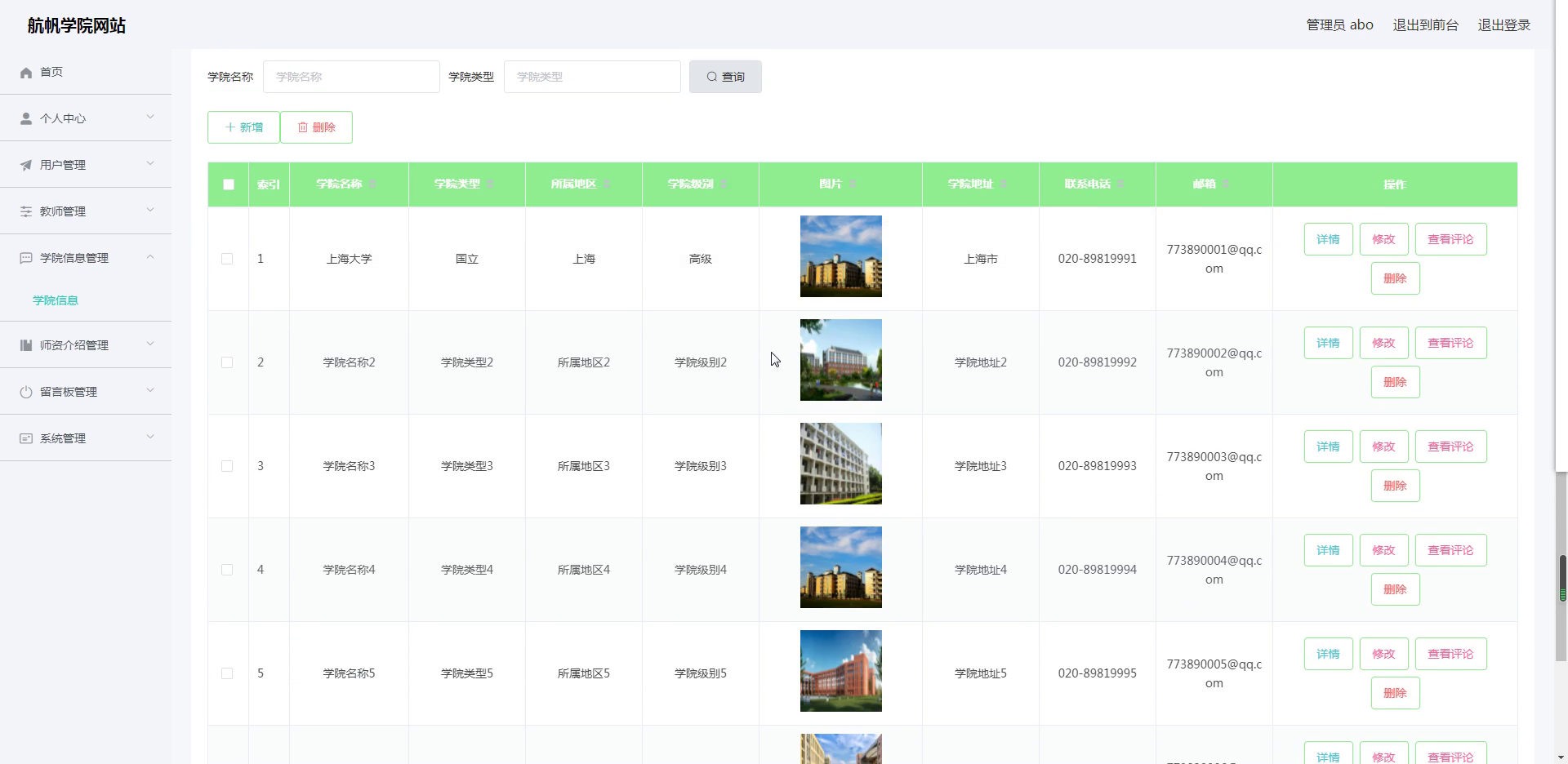Sort by the 邮箱 column sort icon
Image resolution: width=1568 pixels, height=764 pixels.
[1226, 184]
